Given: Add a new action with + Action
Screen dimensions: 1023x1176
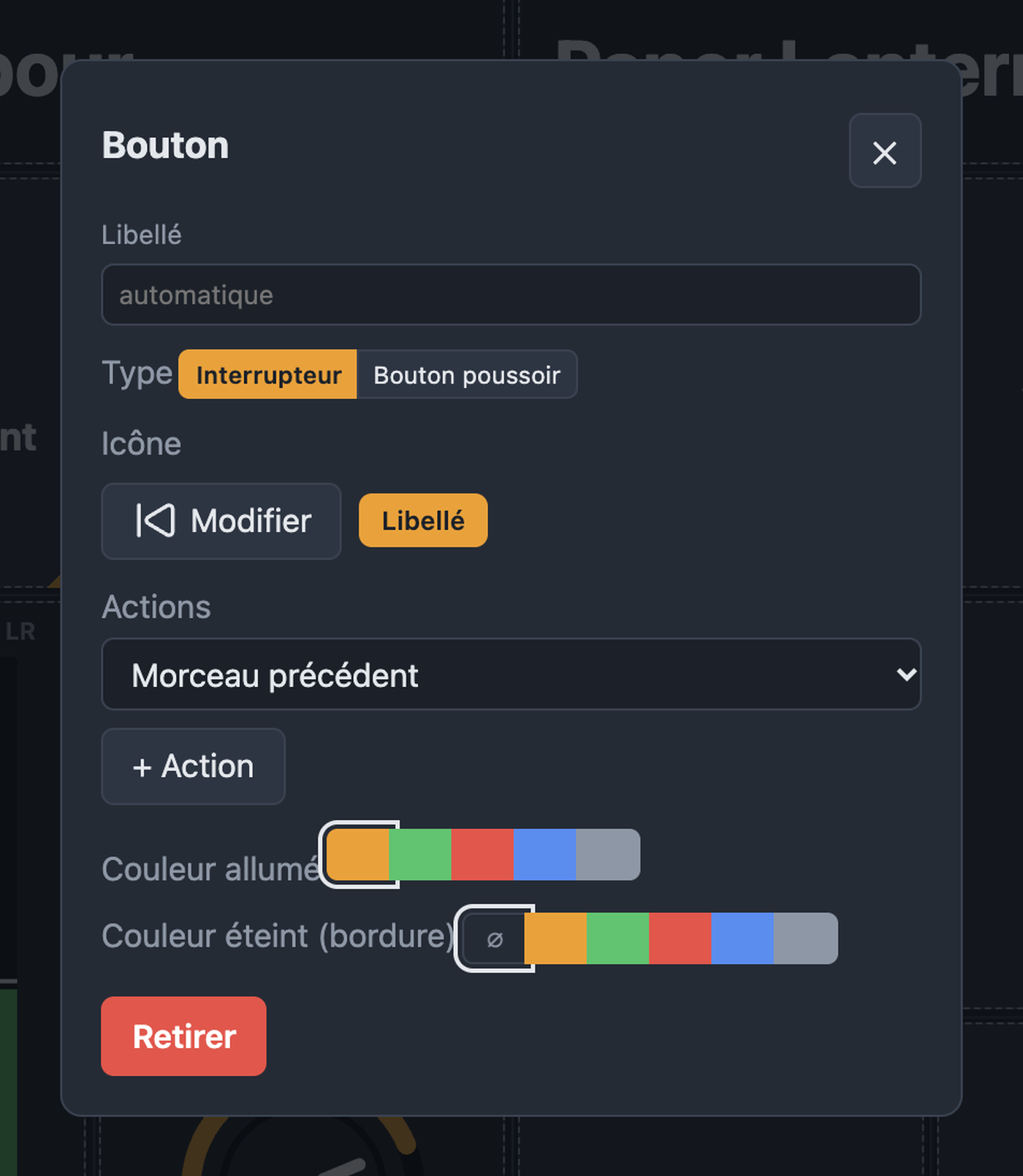Looking at the screenshot, I should [x=194, y=767].
